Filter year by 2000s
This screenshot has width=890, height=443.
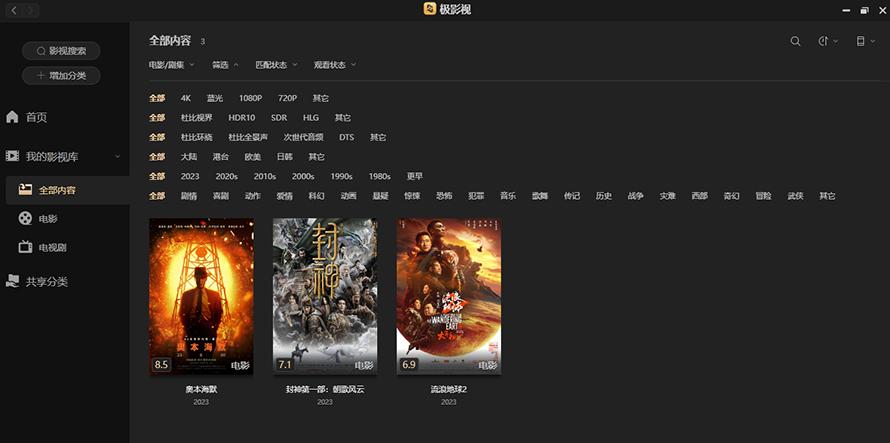[x=303, y=176]
